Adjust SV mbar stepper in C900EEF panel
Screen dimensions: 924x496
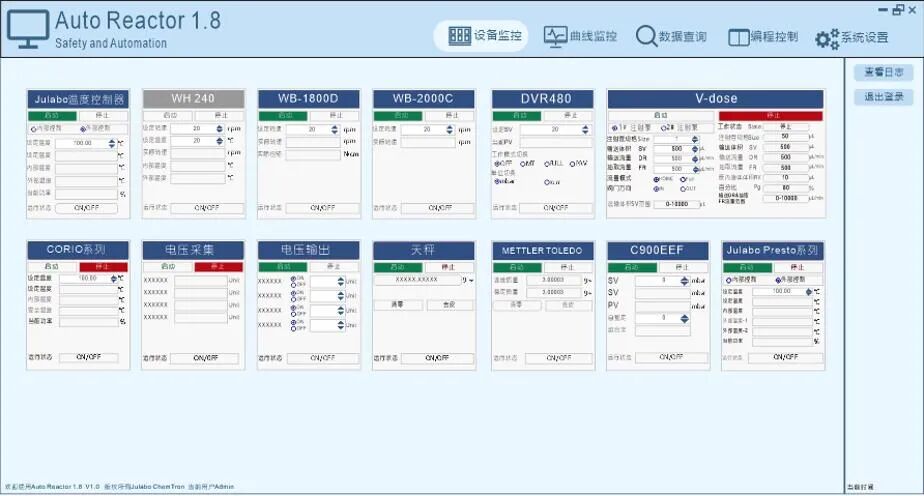point(684,282)
